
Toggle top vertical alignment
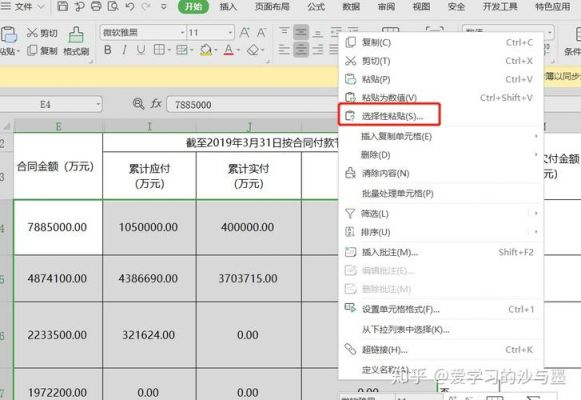click(284, 32)
